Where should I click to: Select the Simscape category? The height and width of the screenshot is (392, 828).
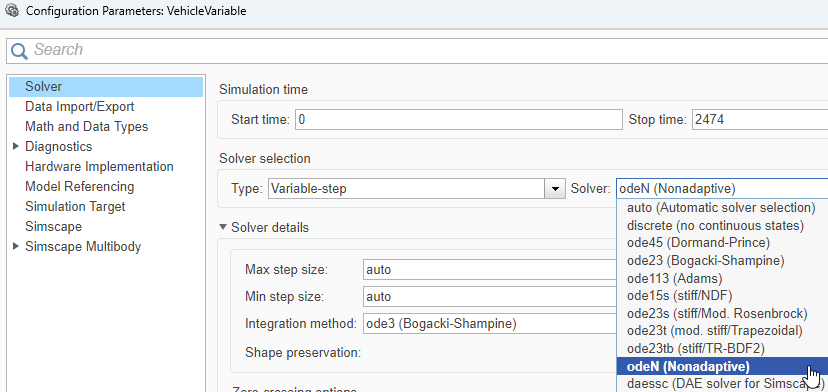pos(53,227)
